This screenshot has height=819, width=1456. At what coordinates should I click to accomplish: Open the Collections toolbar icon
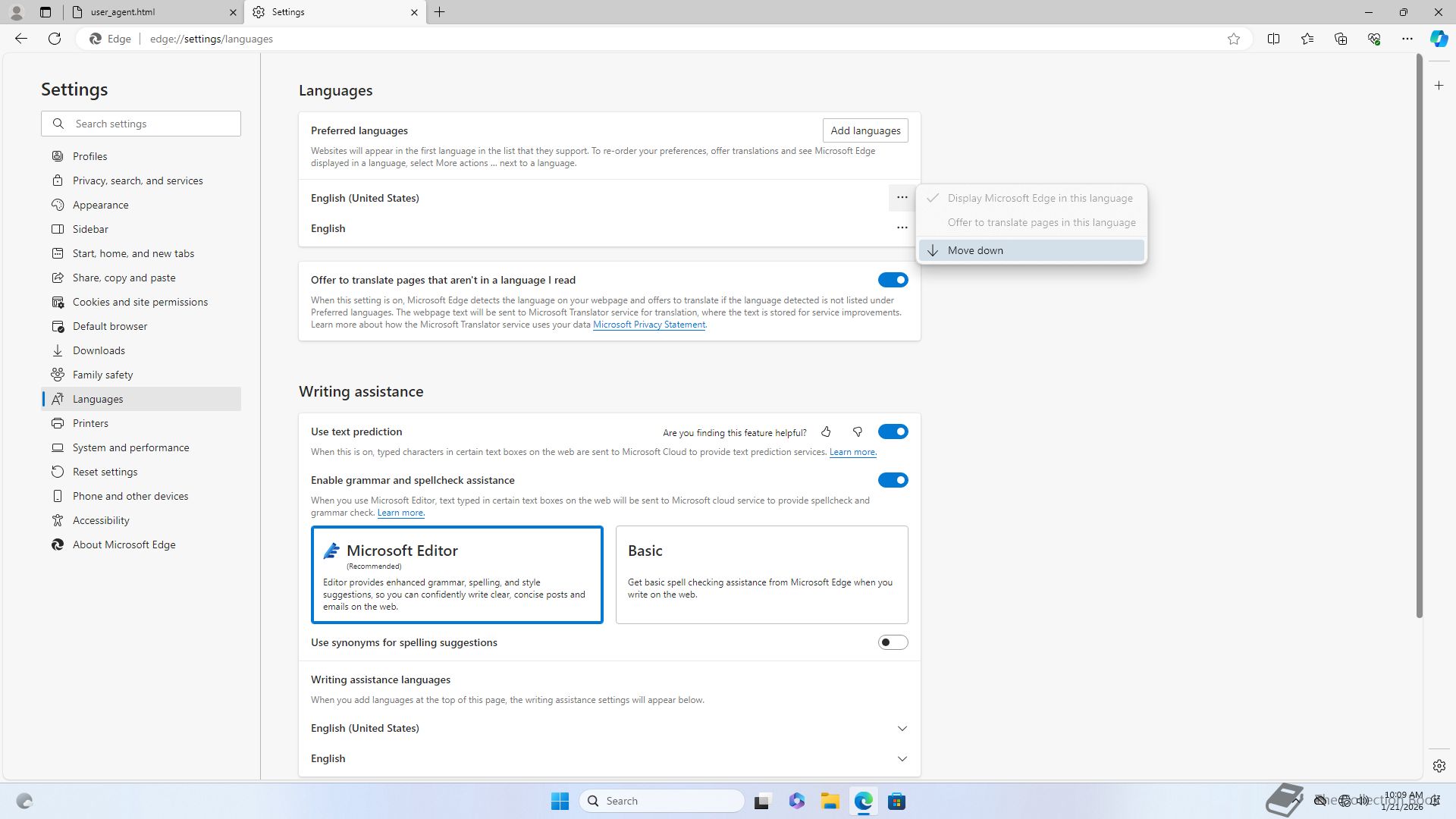click(1340, 39)
